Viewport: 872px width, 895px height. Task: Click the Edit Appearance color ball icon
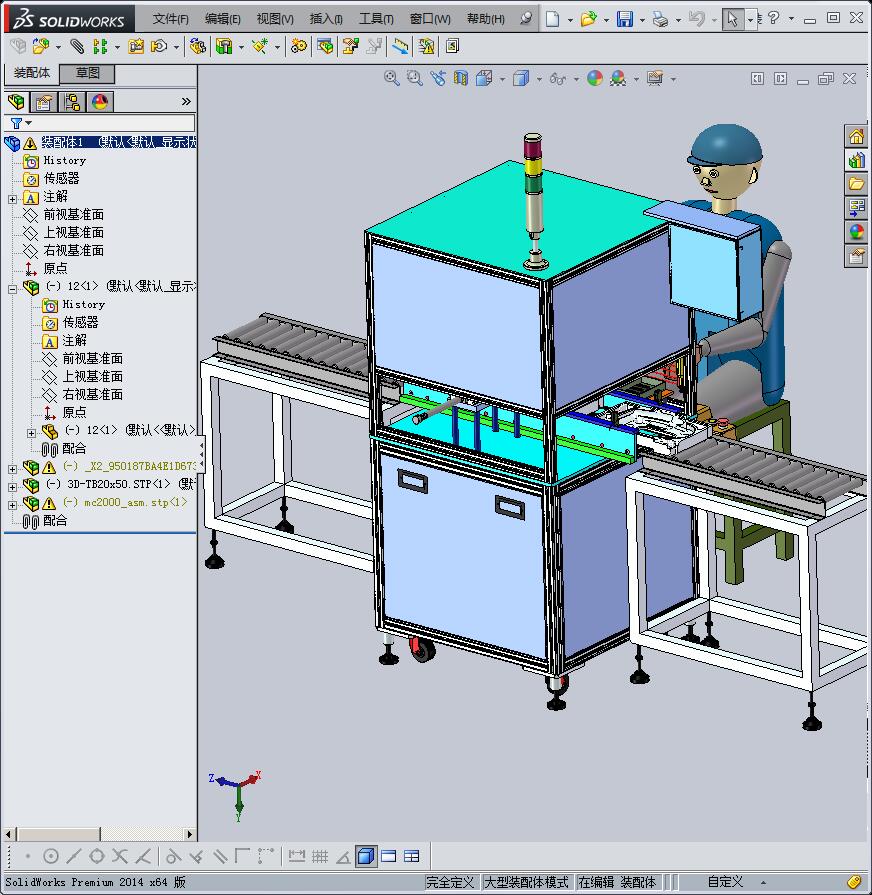(595, 78)
